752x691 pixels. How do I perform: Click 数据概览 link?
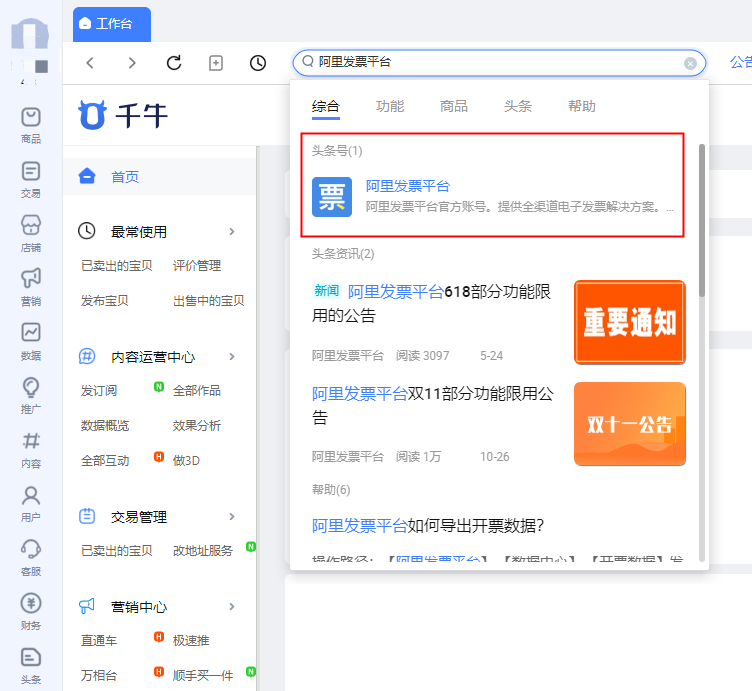(x=105, y=425)
